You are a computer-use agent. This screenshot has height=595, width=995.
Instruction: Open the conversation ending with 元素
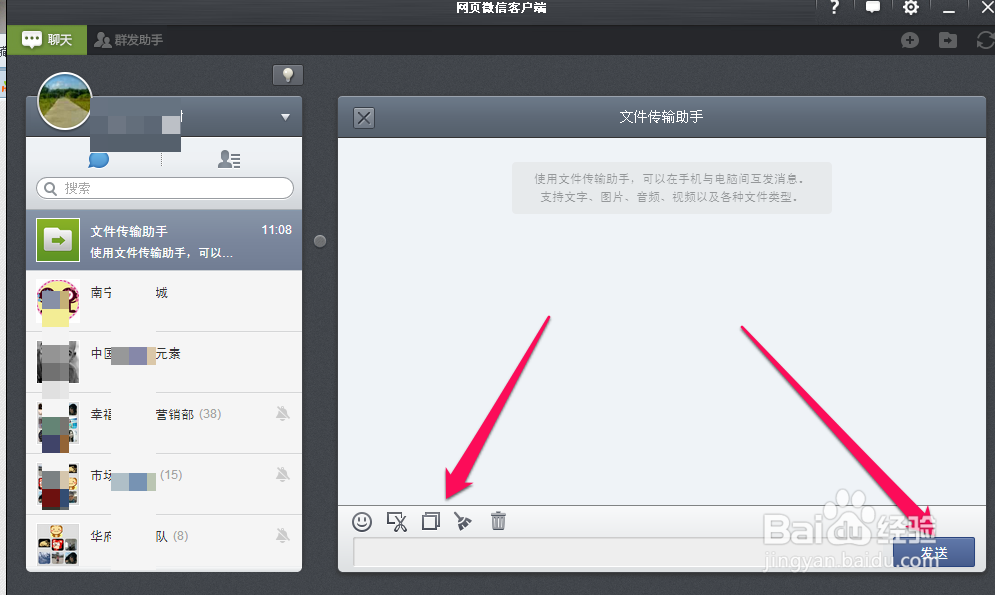(x=164, y=362)
